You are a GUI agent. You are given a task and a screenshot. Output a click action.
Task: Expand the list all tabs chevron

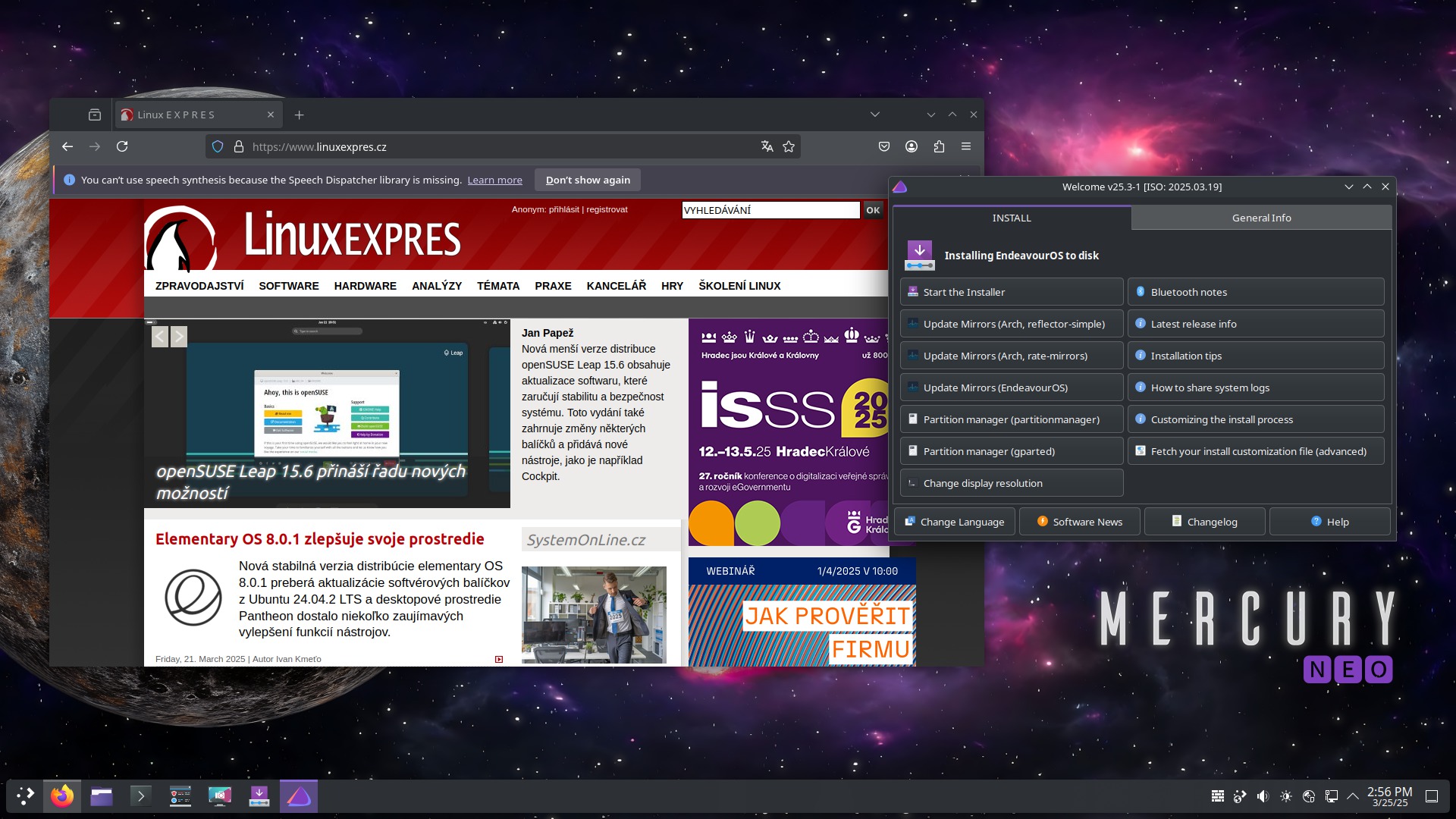(875, 115)
